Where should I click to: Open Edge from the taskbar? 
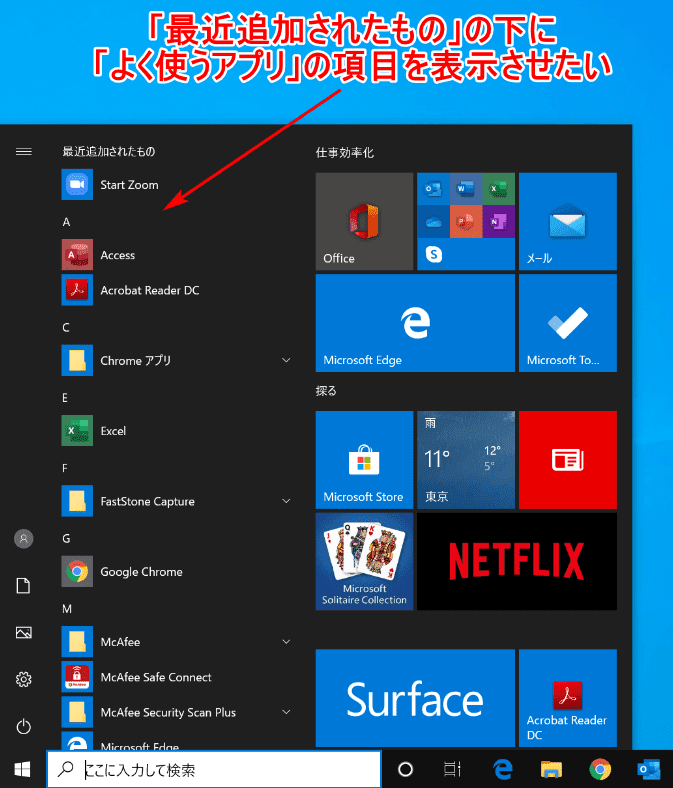[503, 769]
